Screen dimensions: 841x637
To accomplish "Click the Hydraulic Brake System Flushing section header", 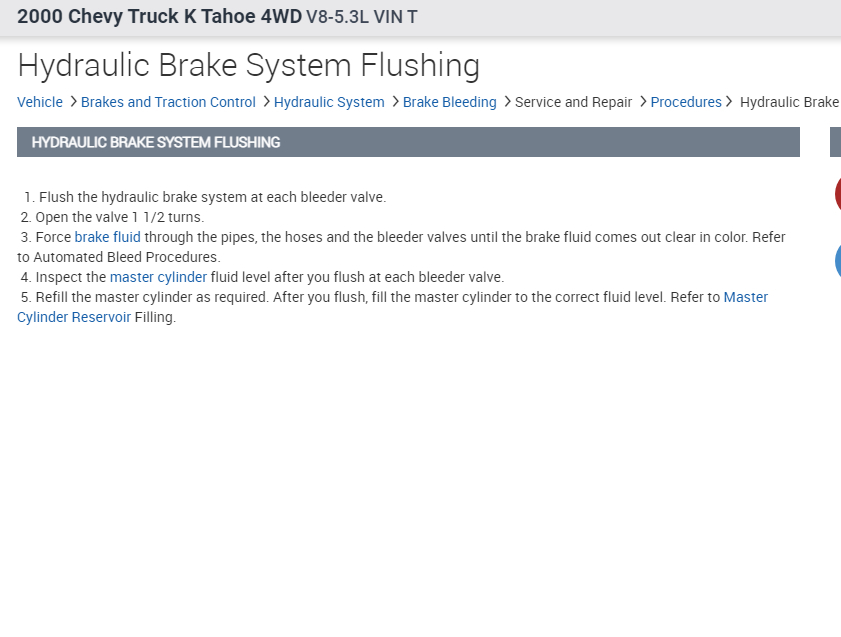I will coord(156,142).
